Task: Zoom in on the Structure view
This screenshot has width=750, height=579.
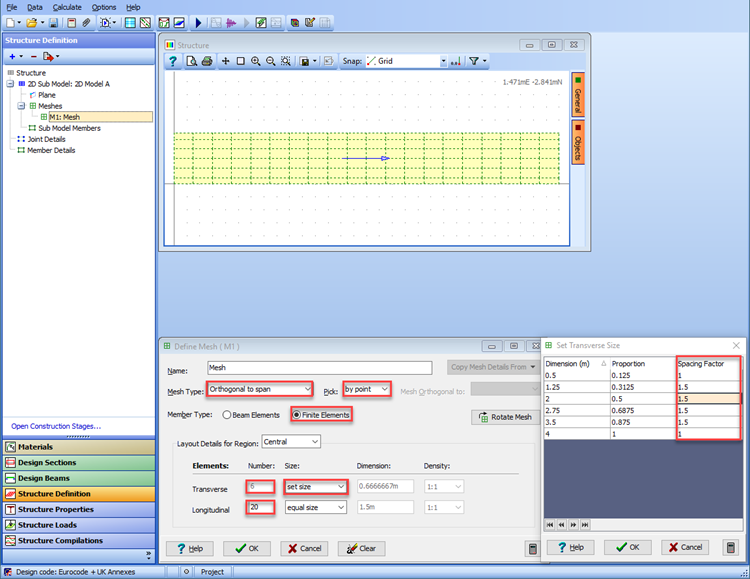Action: coord(256,61)
